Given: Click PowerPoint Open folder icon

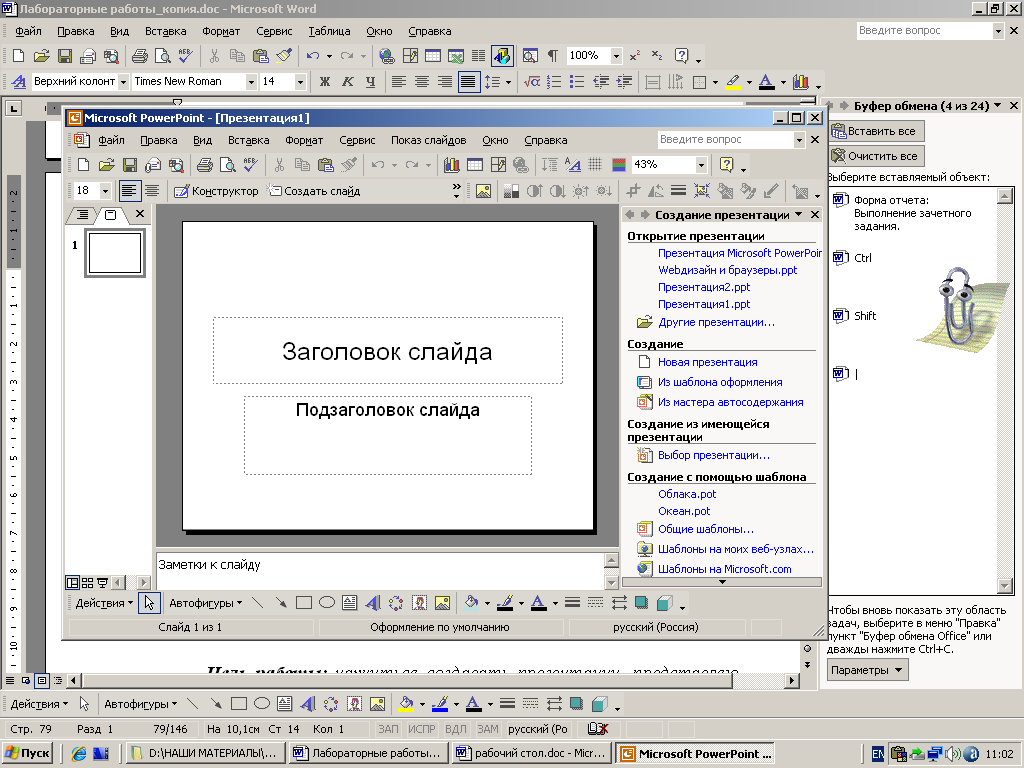Looking at the screenshot, I should pos(106,165).
